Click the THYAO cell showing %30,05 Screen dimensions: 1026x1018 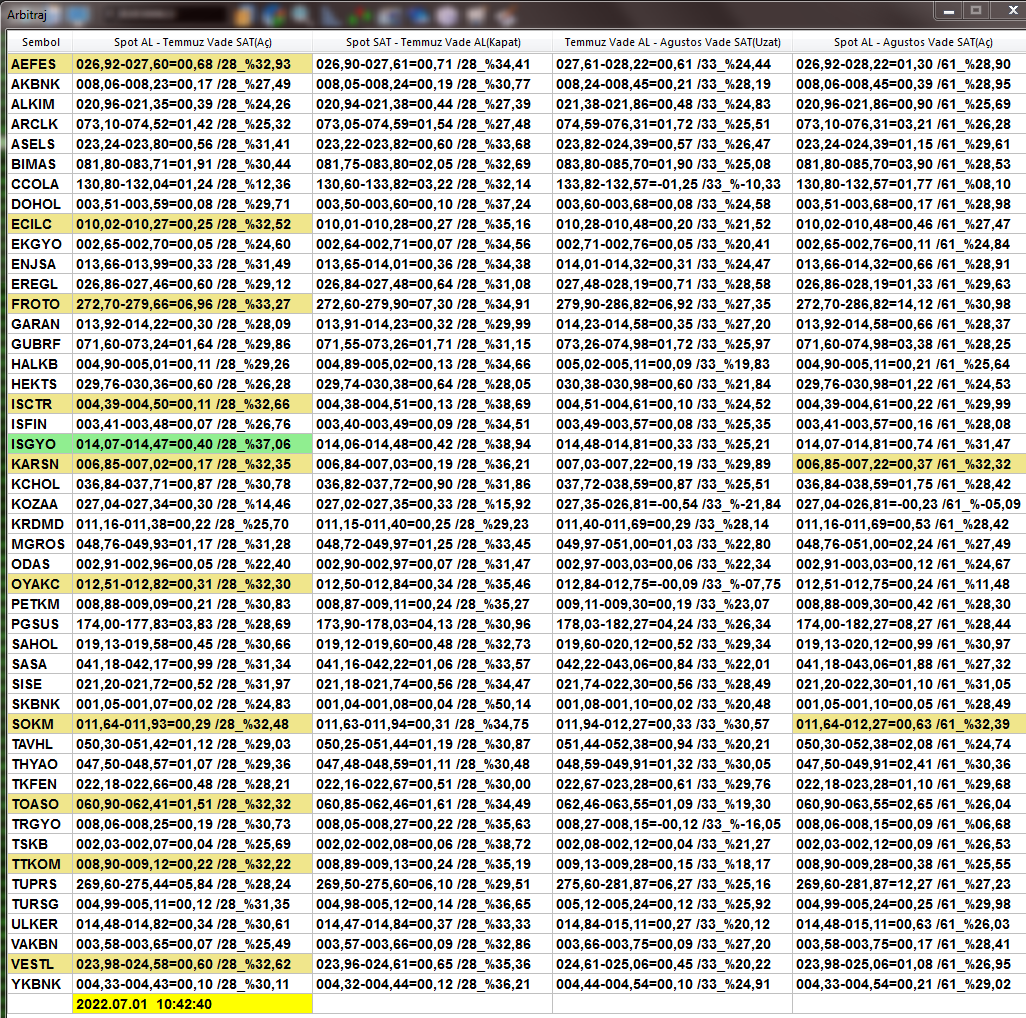tap(673, 764)
